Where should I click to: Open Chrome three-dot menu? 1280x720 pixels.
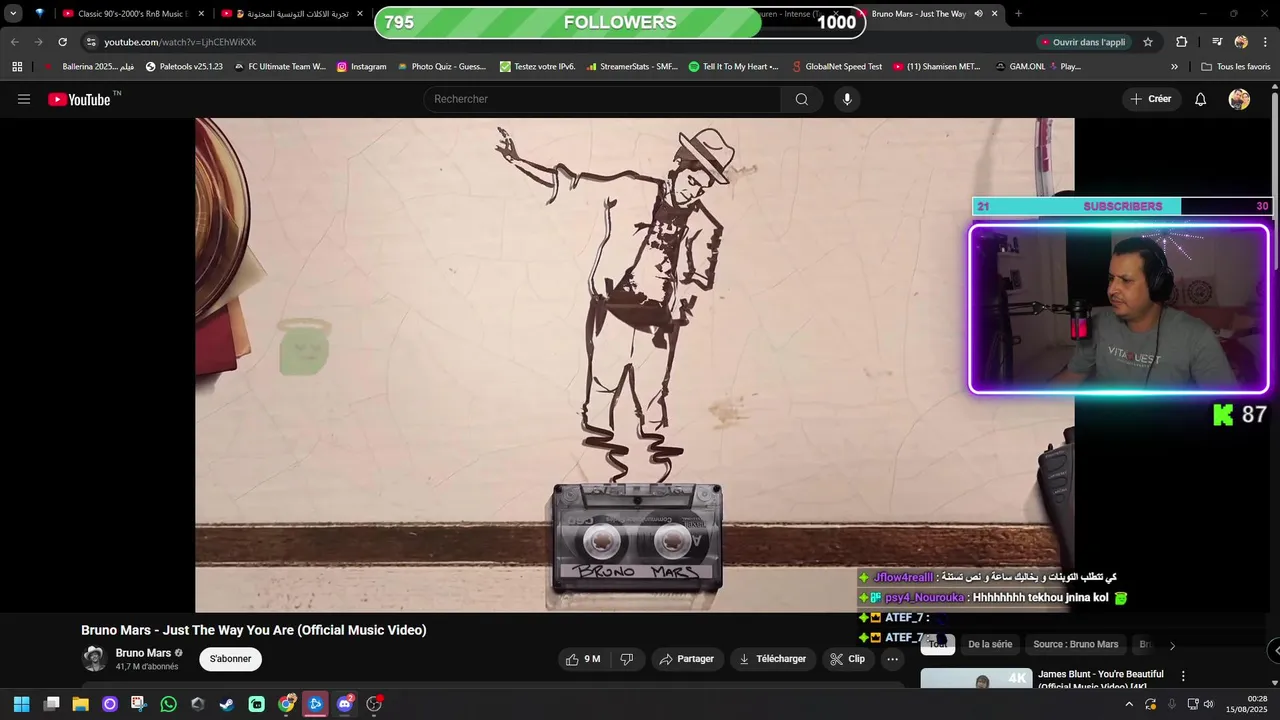(1265, 42)
